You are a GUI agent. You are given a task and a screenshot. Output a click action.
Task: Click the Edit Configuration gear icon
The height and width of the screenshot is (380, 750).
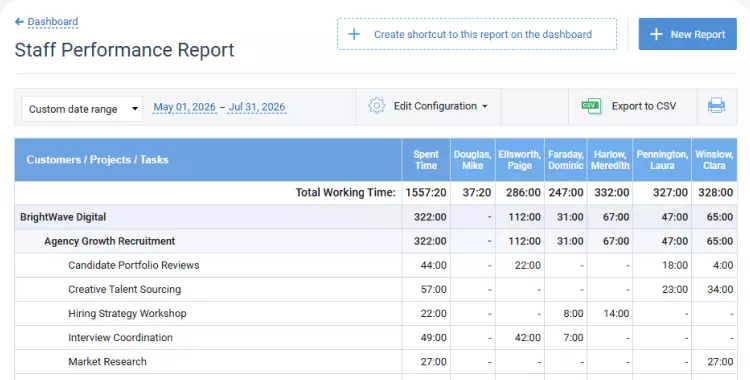(376, 106)
